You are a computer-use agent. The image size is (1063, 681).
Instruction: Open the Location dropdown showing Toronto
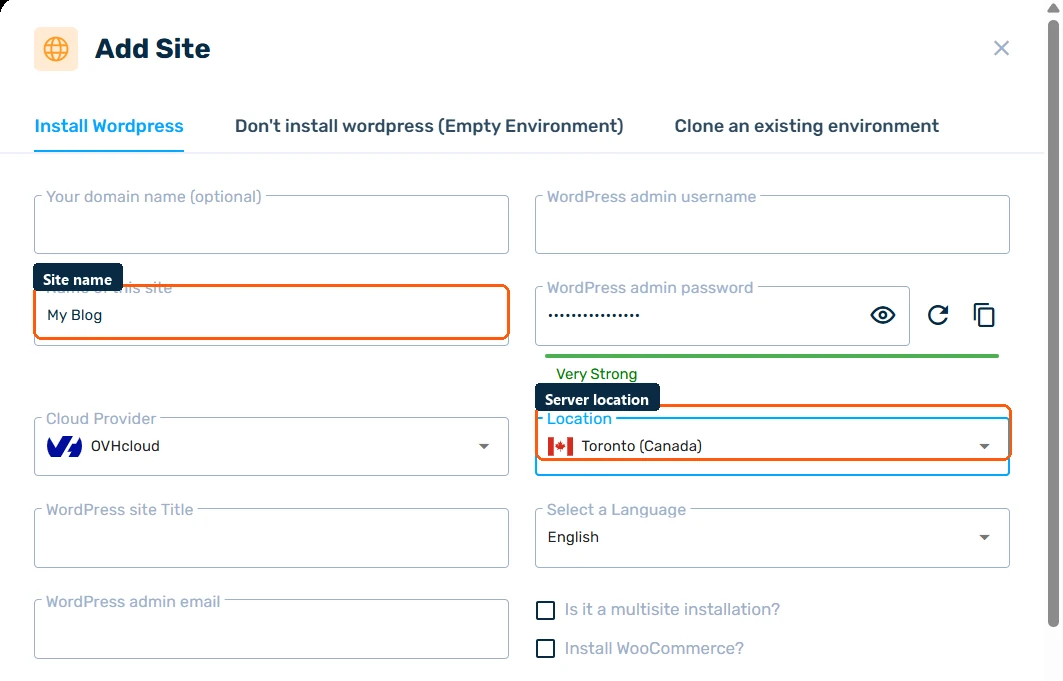click(772, 447)
